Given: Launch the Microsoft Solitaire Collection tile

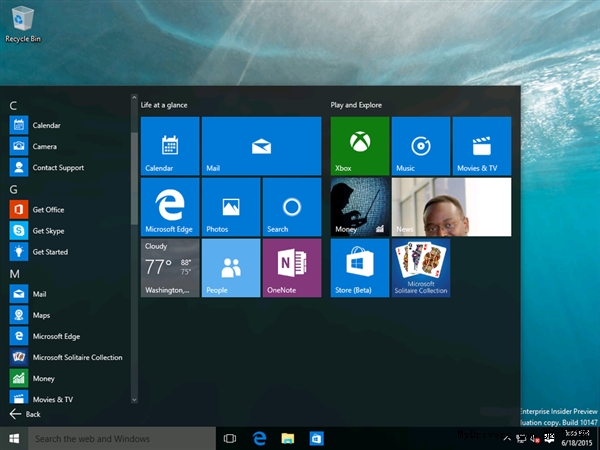Looking at the screenshot, I should click(x=421, y=268).
